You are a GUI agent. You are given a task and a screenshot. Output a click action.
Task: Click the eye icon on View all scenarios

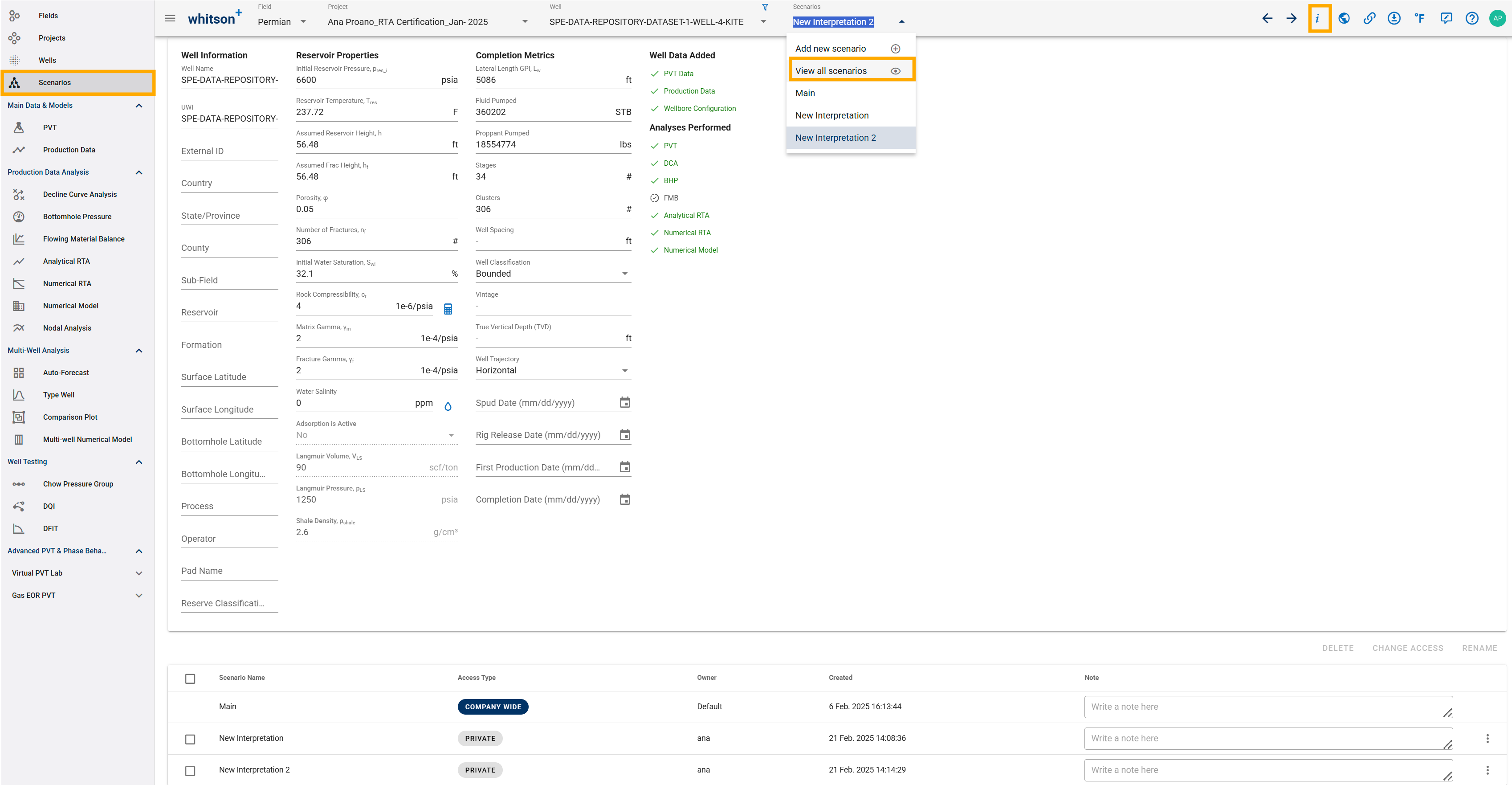pos(895,71)
